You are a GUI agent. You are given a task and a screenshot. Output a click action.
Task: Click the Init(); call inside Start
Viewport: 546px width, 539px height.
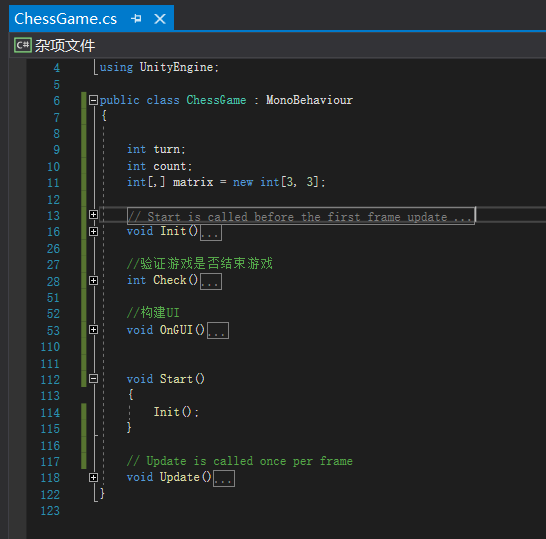point(176,412)
